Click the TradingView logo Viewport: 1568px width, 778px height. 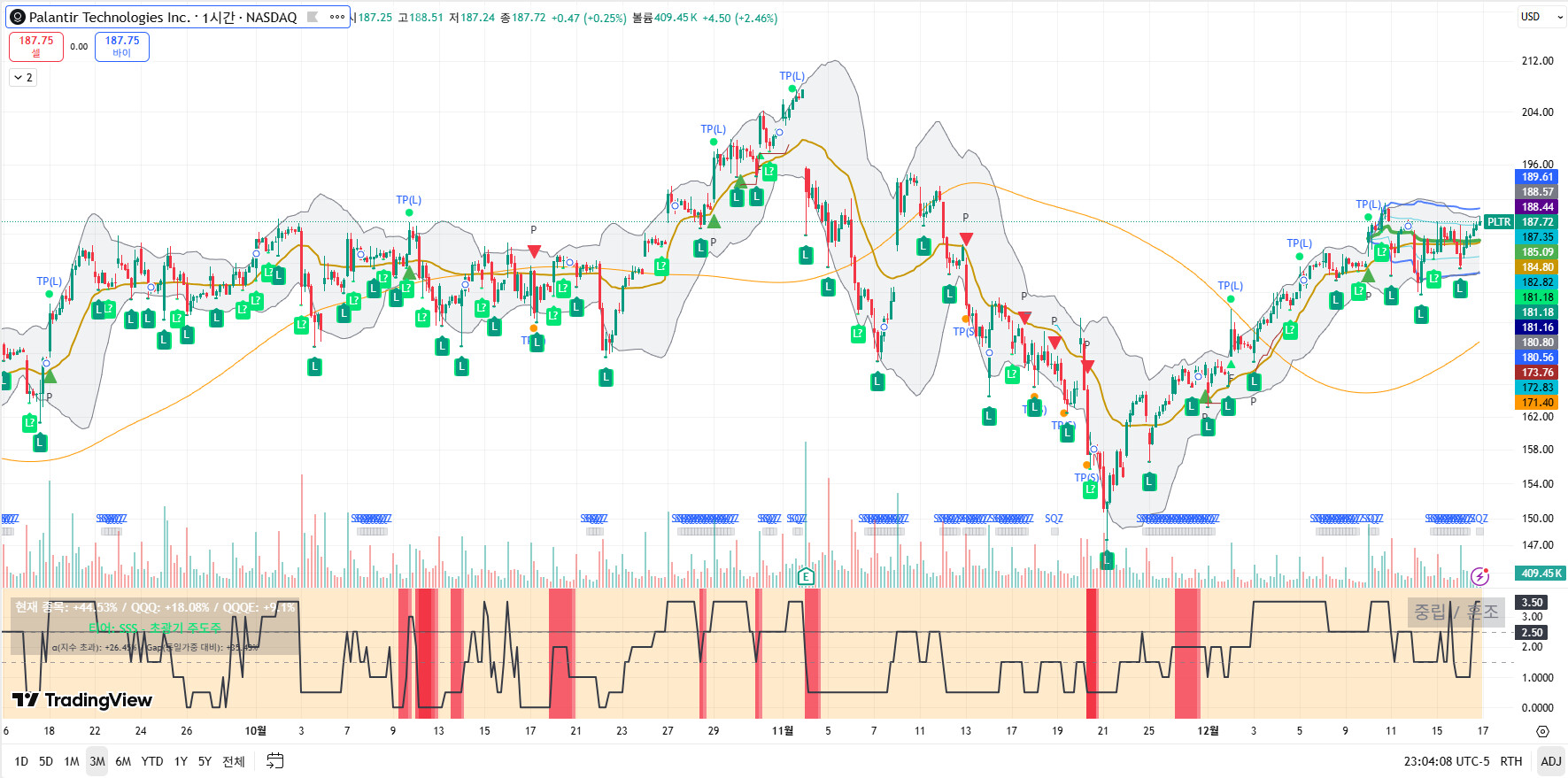pos(82,700)
